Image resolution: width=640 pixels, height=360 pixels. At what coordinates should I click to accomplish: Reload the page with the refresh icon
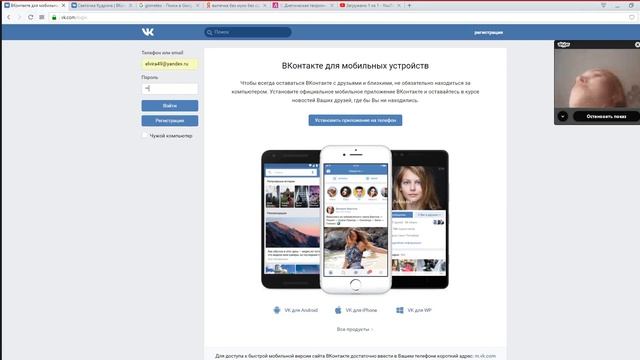coord(30,17)
